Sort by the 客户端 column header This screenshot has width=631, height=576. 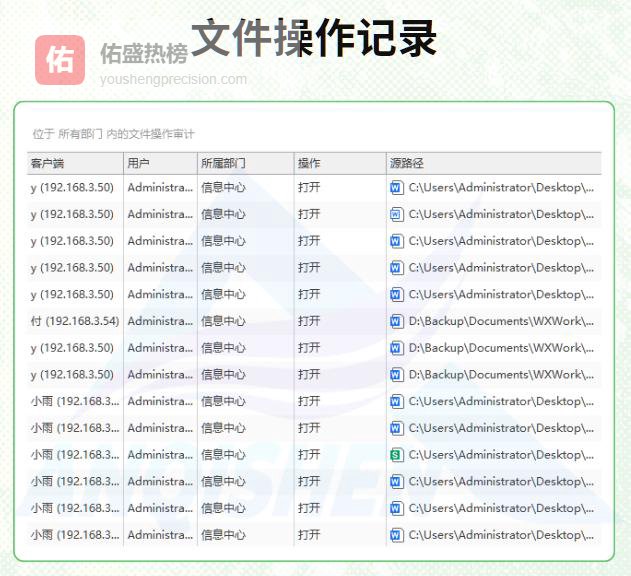(48, 163)
